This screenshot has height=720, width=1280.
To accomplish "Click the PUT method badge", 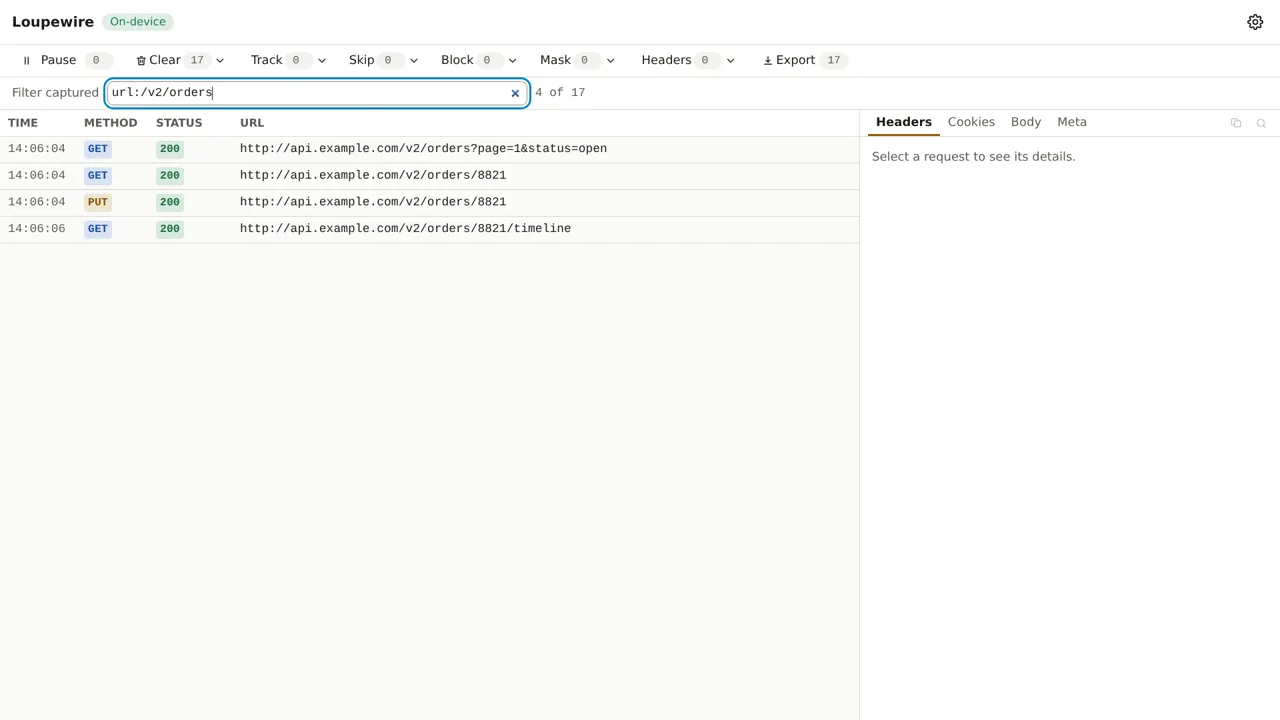I will coord(97,202).
